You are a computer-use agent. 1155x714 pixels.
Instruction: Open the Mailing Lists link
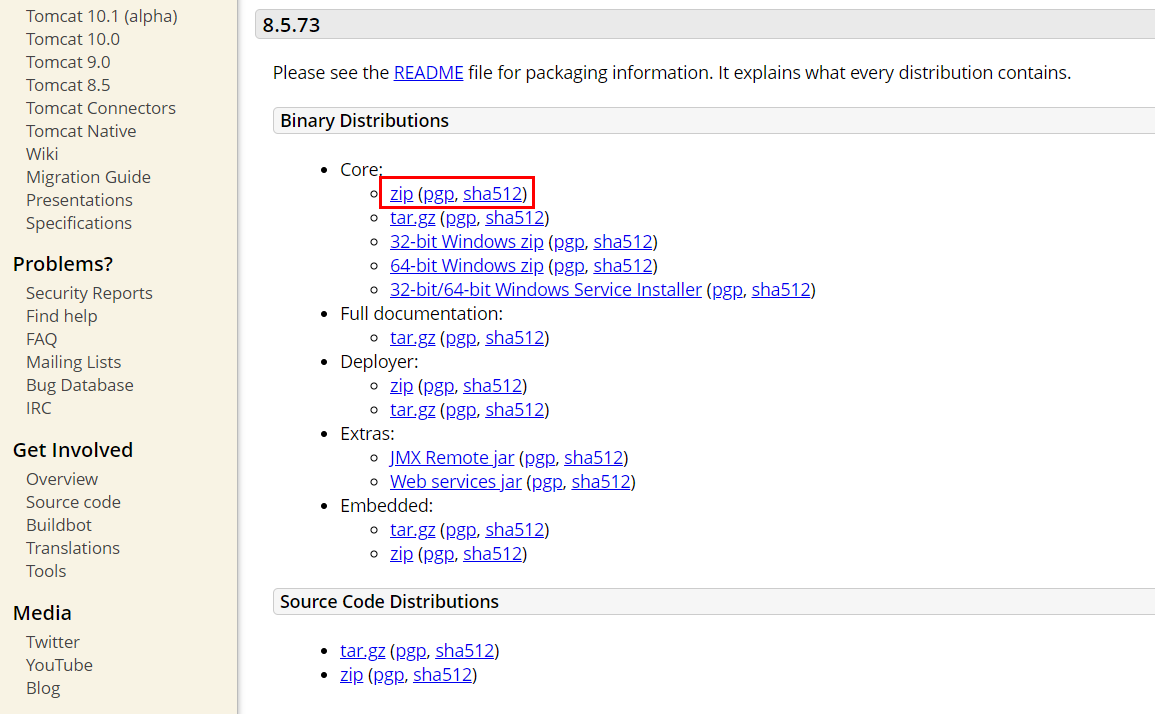click(74, 362)
